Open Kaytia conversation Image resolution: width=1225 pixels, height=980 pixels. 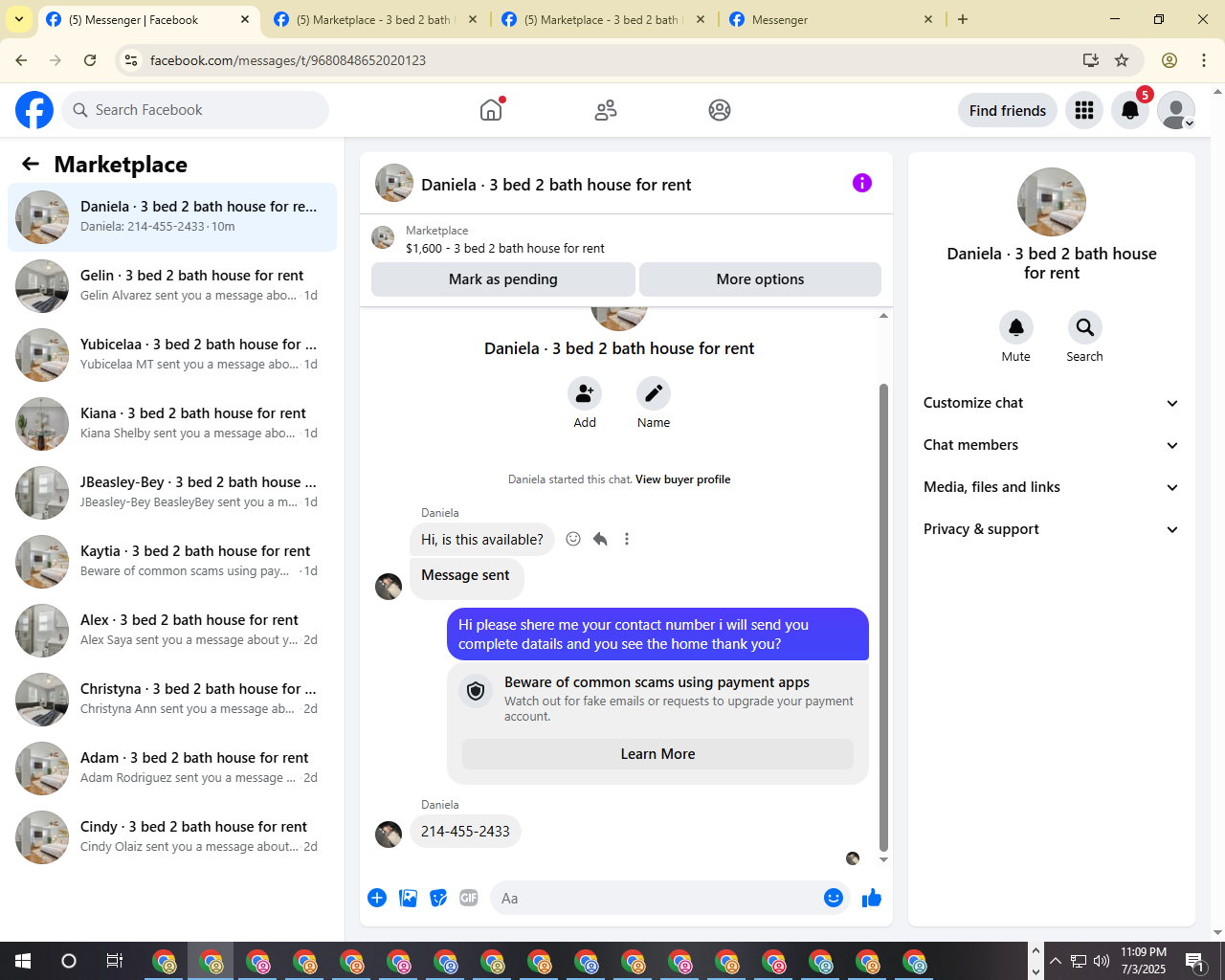point(172,562)
